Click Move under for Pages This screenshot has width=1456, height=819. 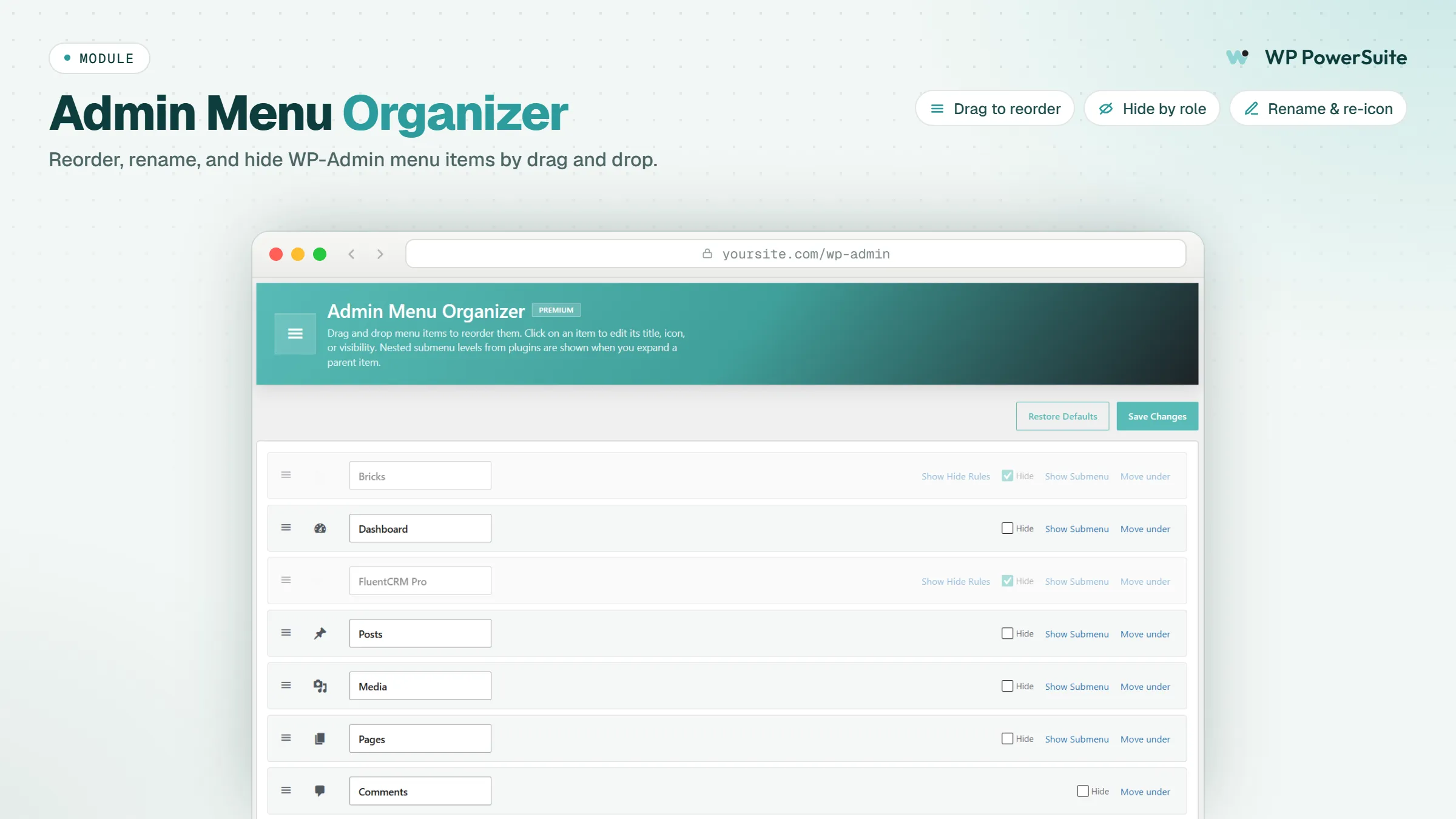[1145, 740]
